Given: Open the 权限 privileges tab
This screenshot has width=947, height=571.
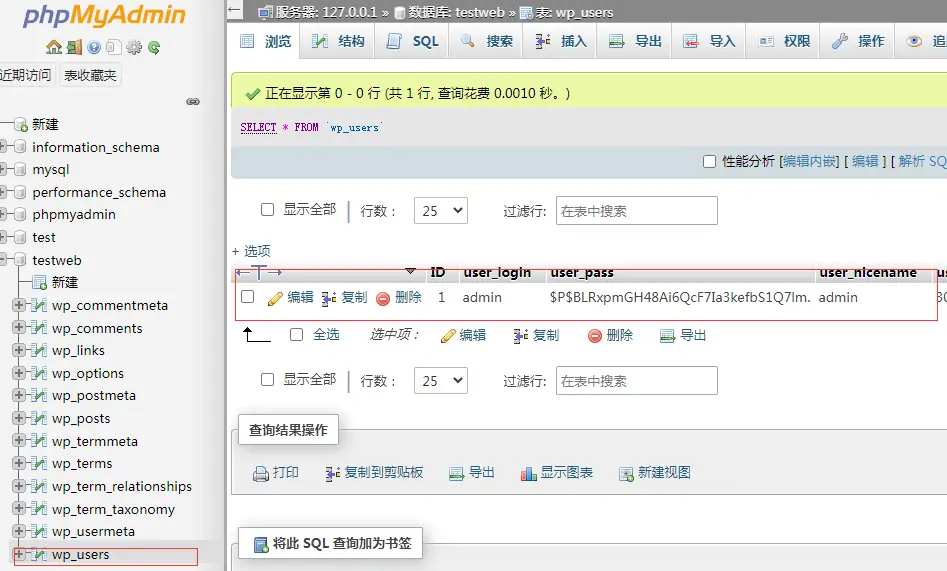Looking at the screenshot, I should pyautogui.click(x=783, y=41).
